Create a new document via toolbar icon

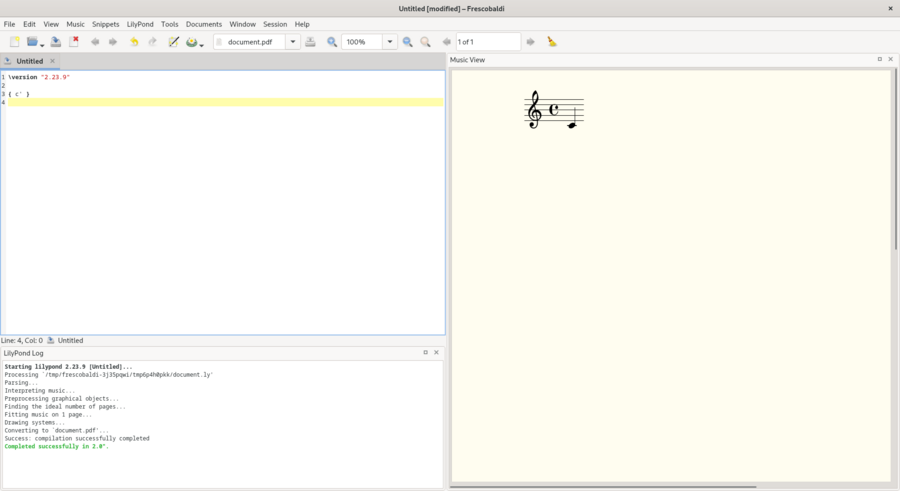click(14, 42)
